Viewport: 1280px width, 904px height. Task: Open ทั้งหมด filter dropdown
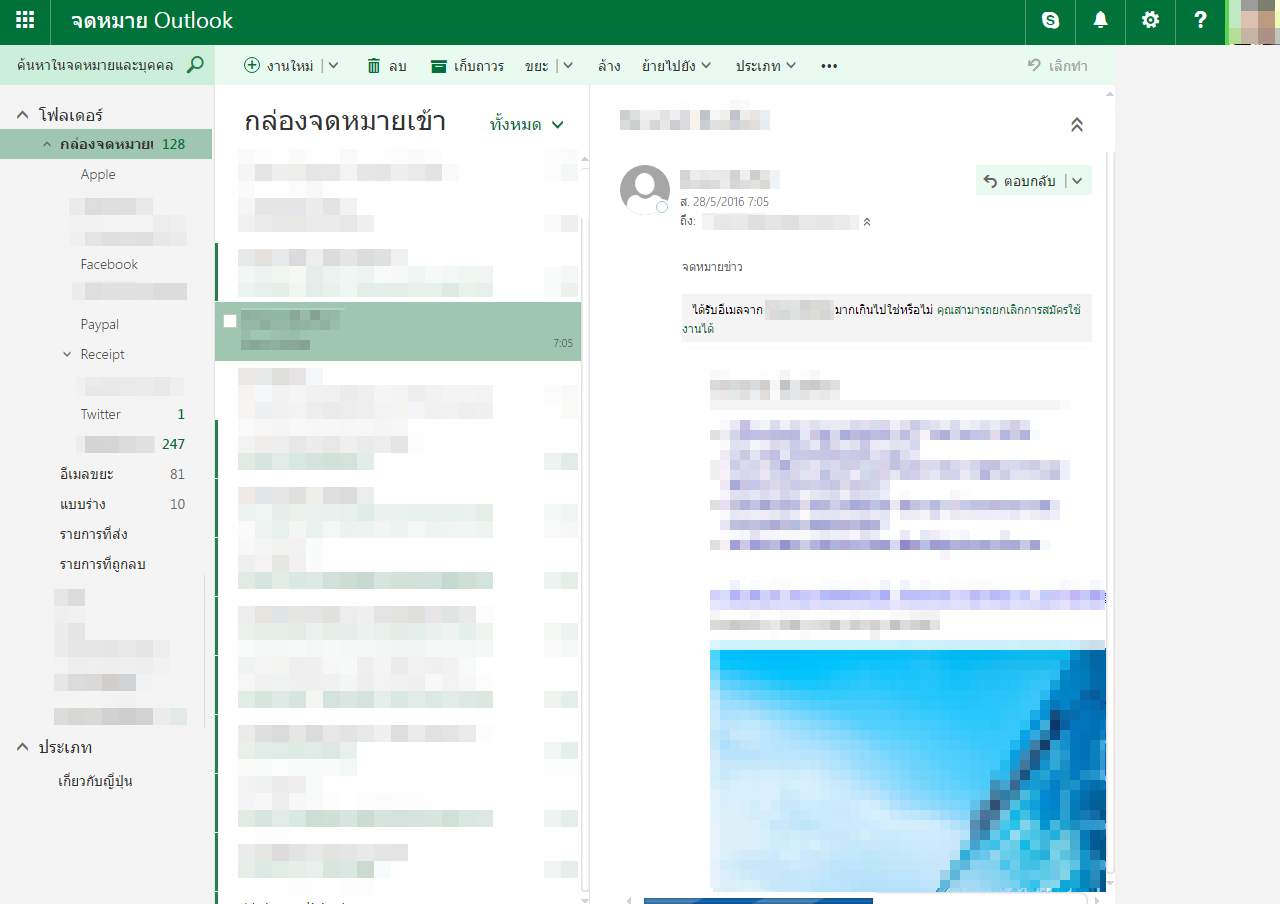click(527, 125)
